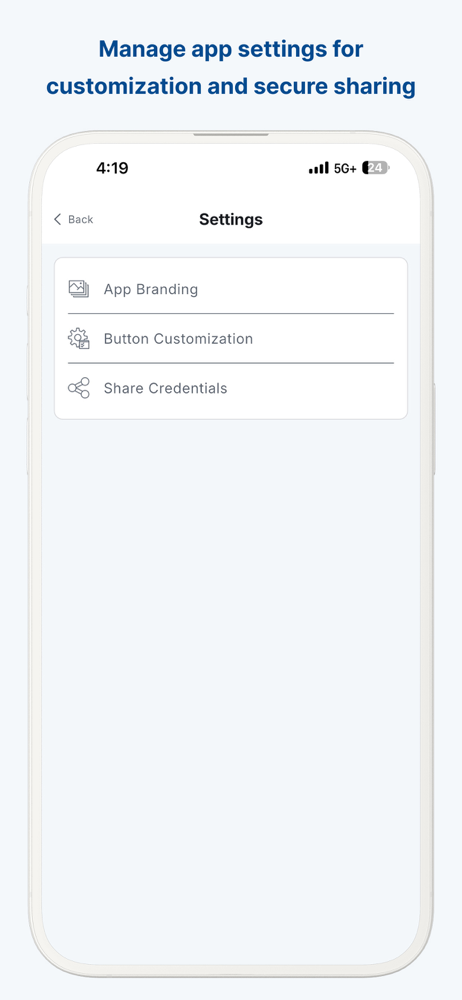This screenshot has height=1000, width=462.
Task: Click the cellular signal bars icon
Action: point(319,168)
